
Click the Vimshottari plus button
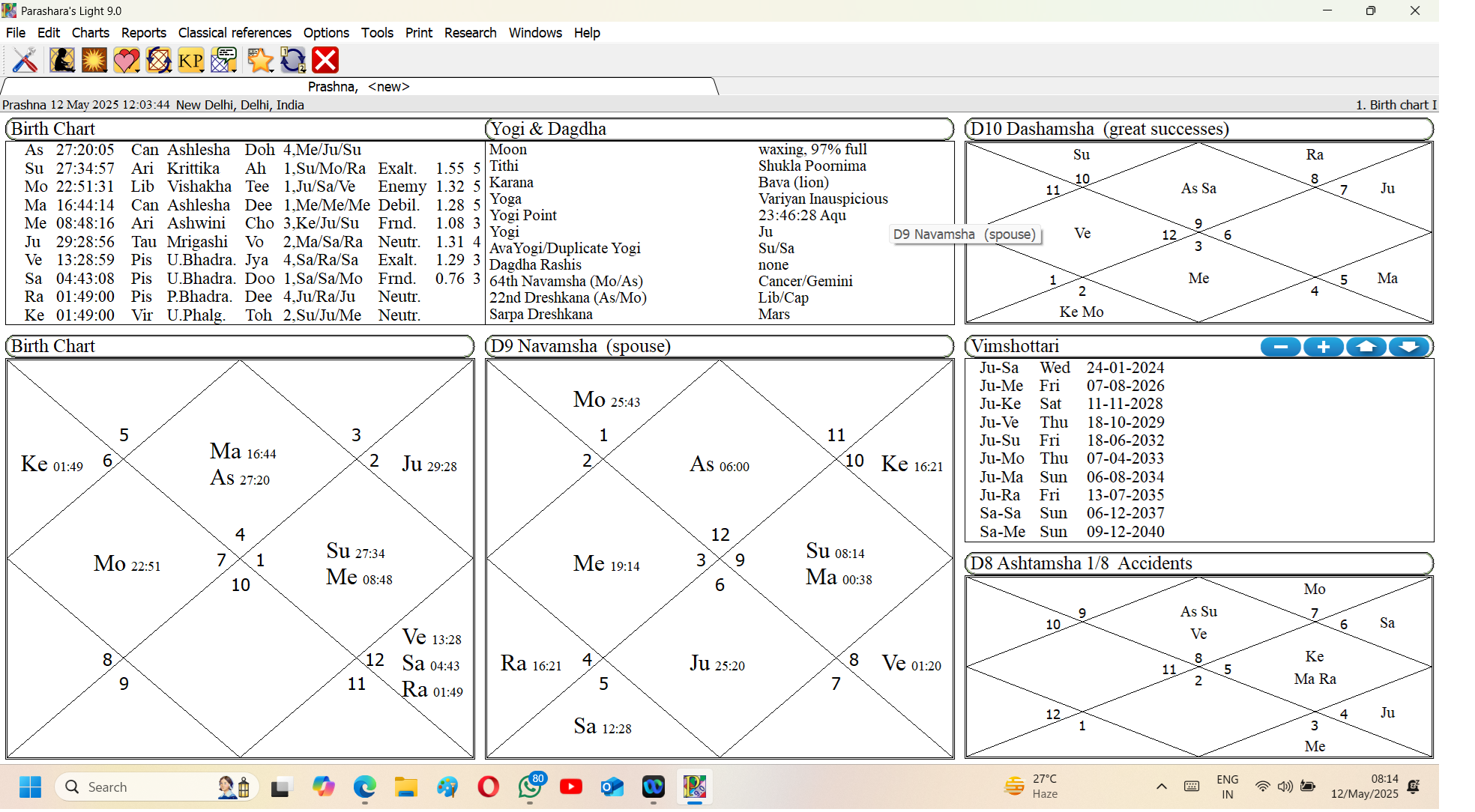(x=1324, y=347)
